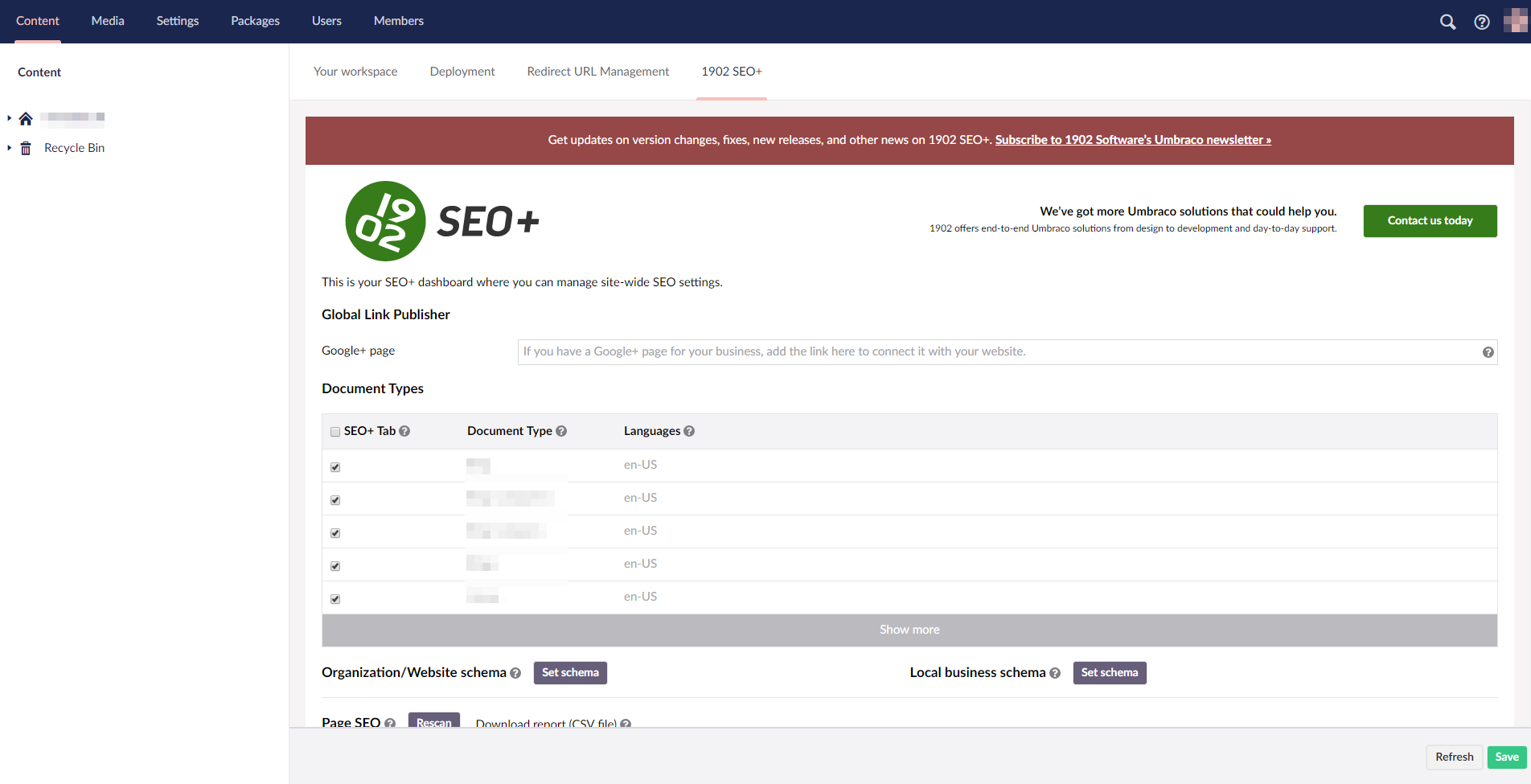Viewport: 1531px width, 784px height.
Task: Toggle the SEO+ Tab select-all checkbox
Action: tap(335, 432)
